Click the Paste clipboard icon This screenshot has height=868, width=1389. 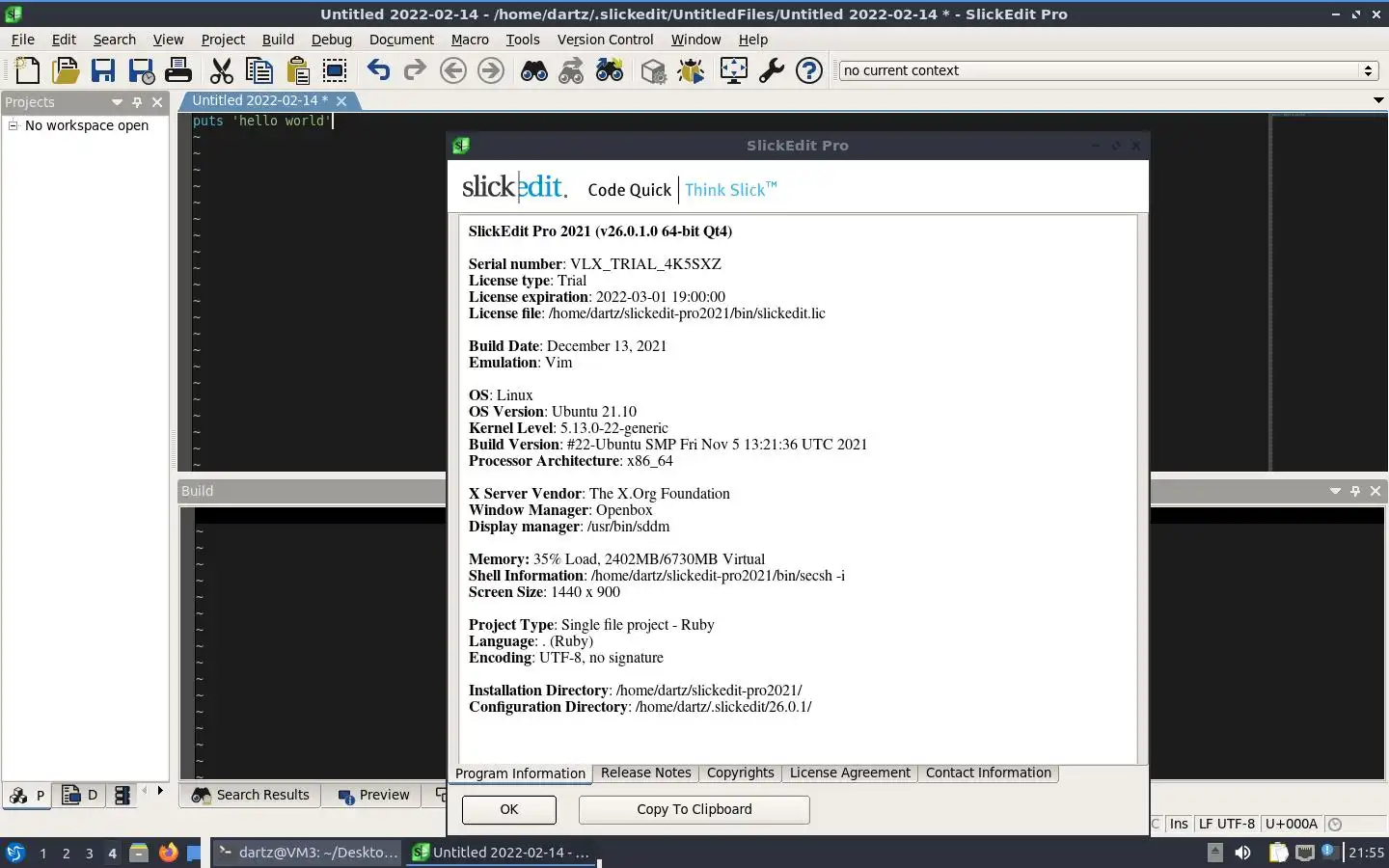pos(298,70)
